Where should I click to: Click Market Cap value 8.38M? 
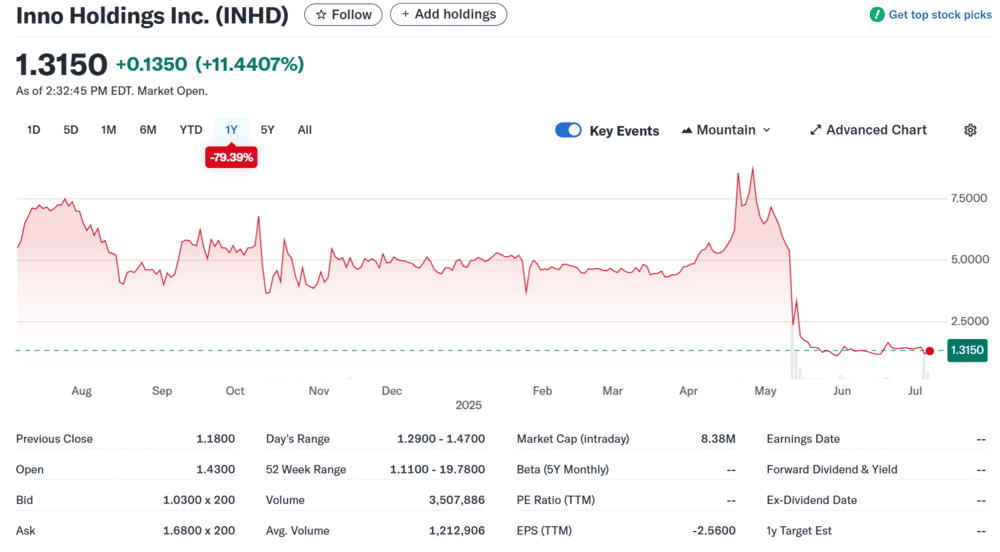(718, 439)
